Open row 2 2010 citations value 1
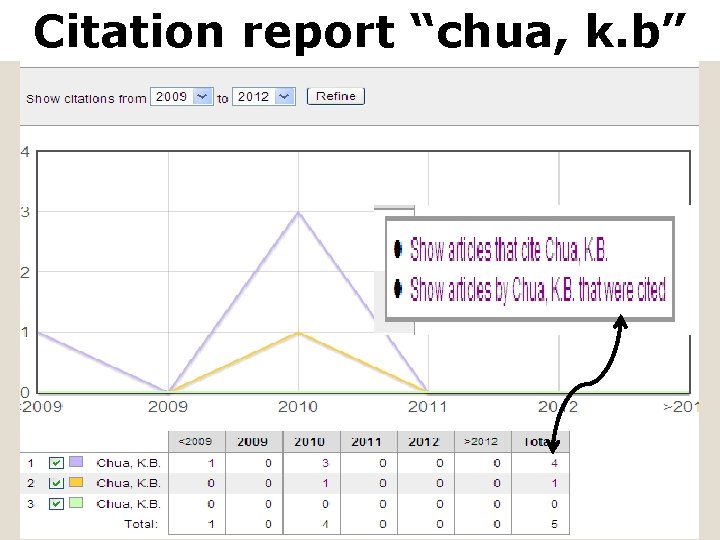 (x=326, y=483)
